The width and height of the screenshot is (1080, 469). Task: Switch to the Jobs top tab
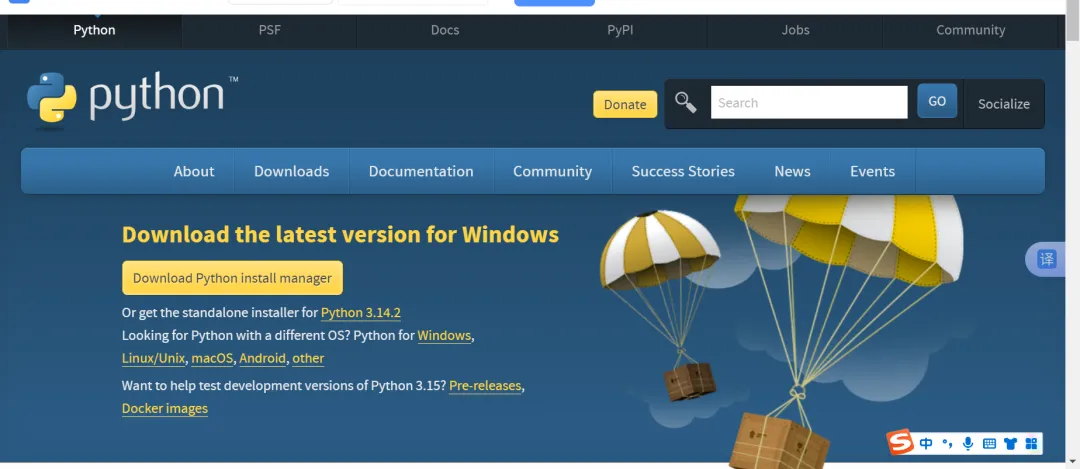(796, 30)
